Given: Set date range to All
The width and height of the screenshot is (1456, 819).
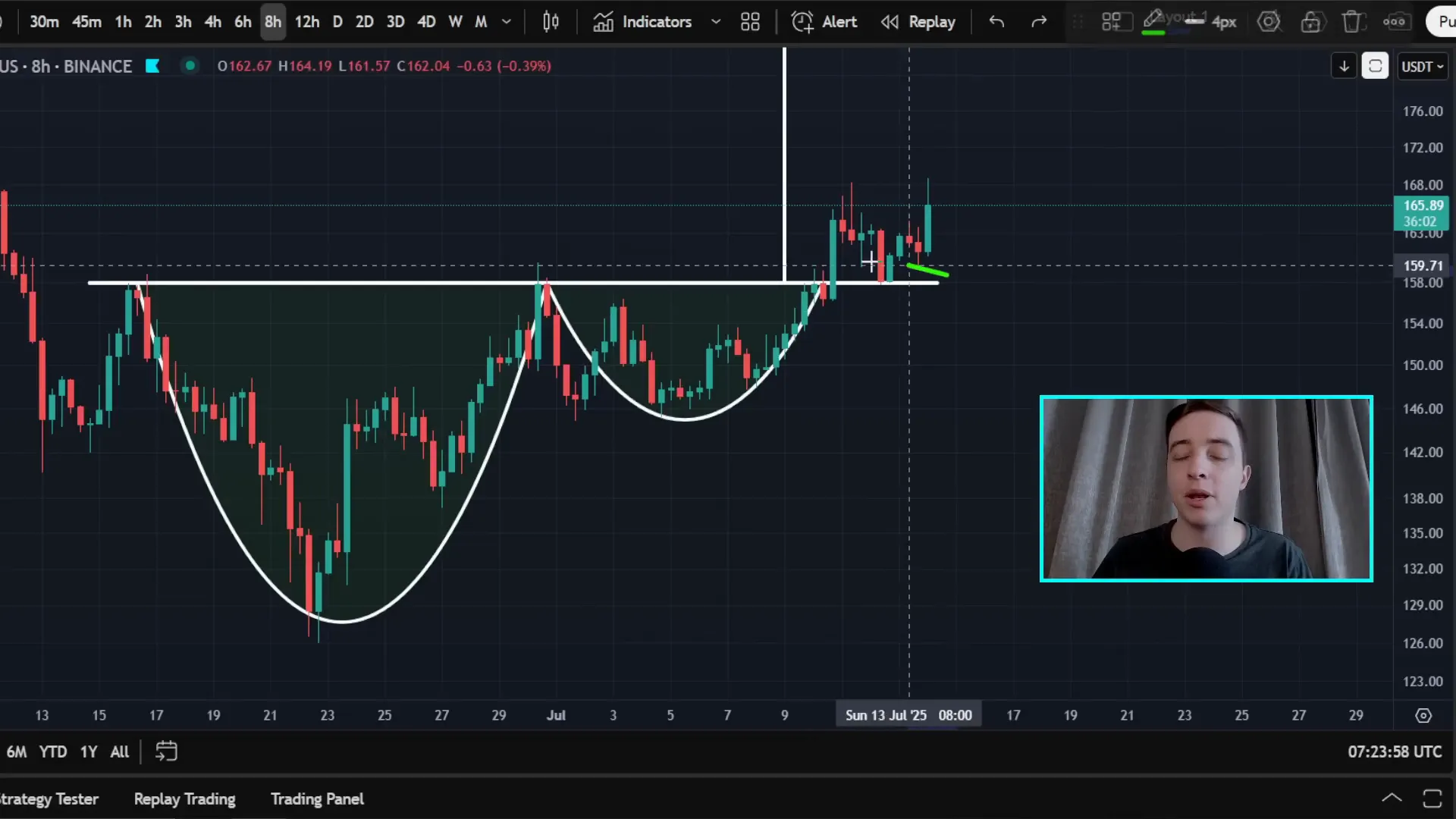Looking at the screenshot, I should pyautogui.click(x=119, y=752).
